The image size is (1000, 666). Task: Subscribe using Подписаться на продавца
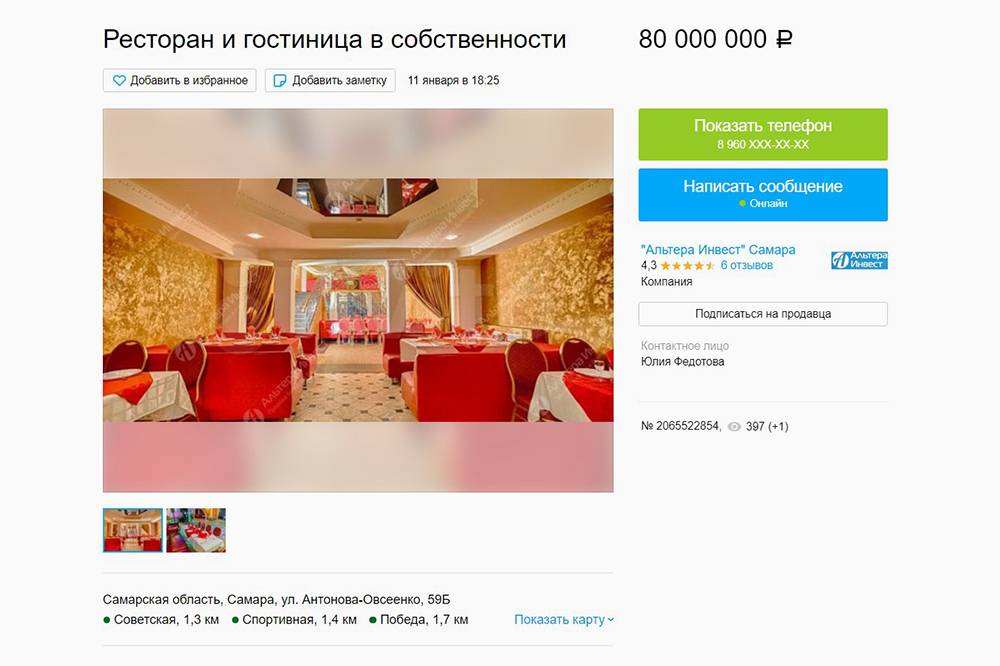763,314
